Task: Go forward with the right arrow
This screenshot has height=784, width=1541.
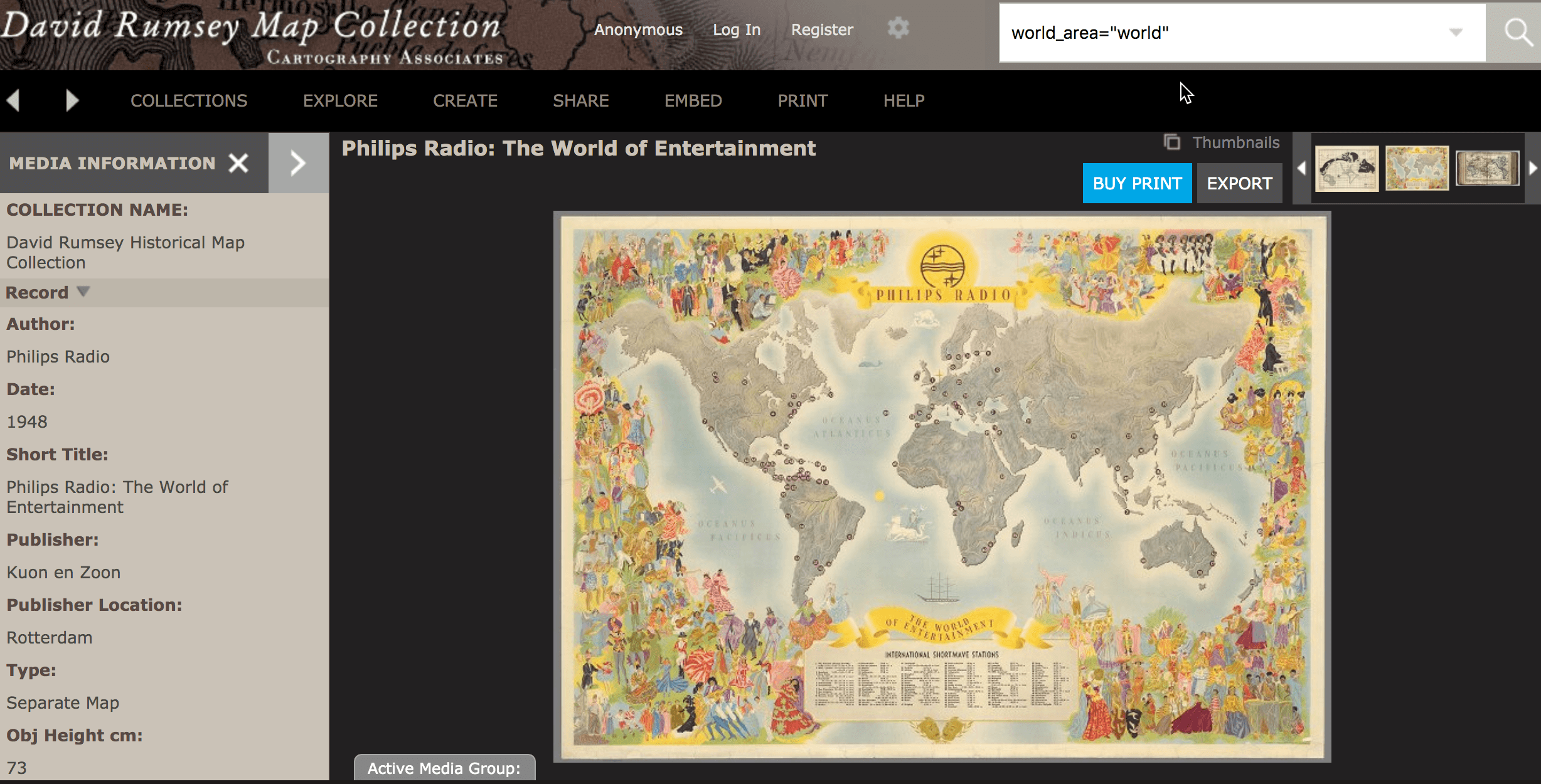Action: click(72, 100)
